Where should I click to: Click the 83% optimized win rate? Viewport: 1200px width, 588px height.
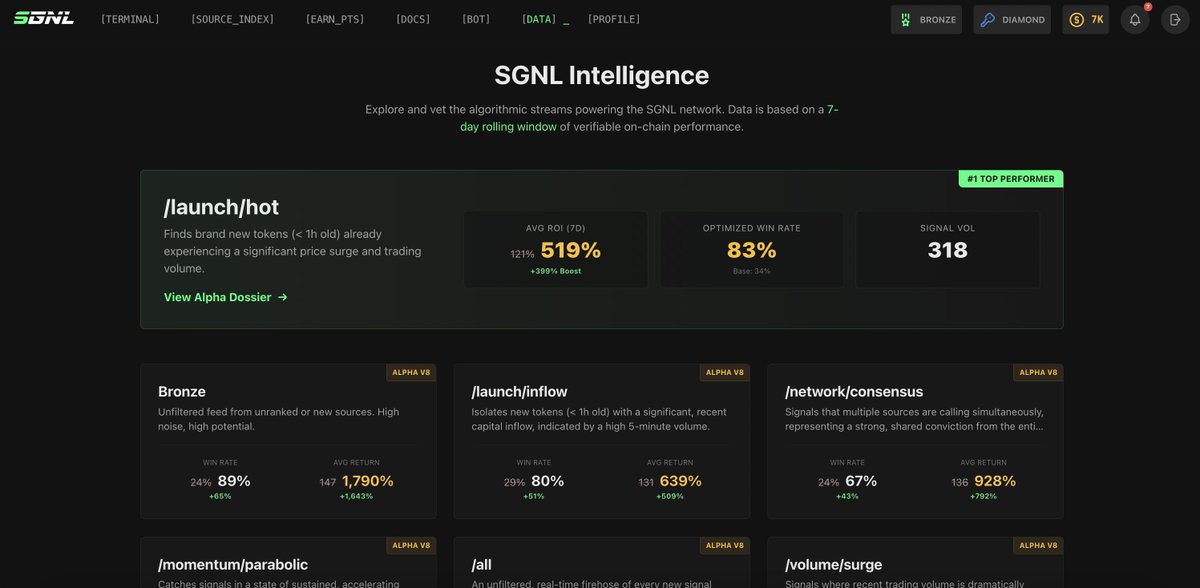tap(752, 250)
